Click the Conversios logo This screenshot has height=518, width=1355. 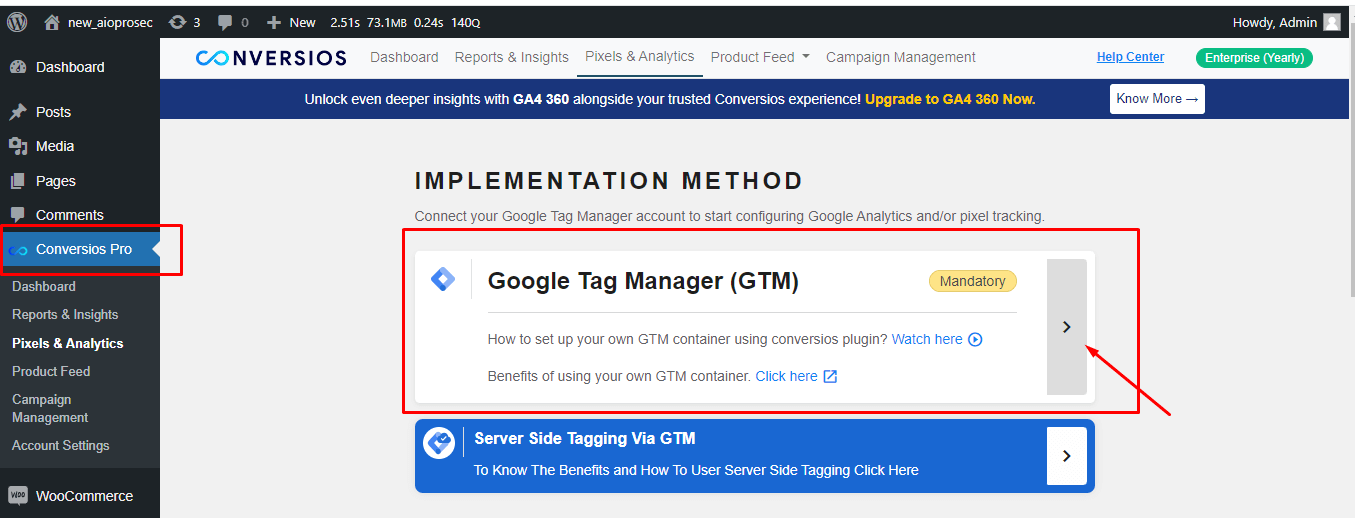point(271,58)
